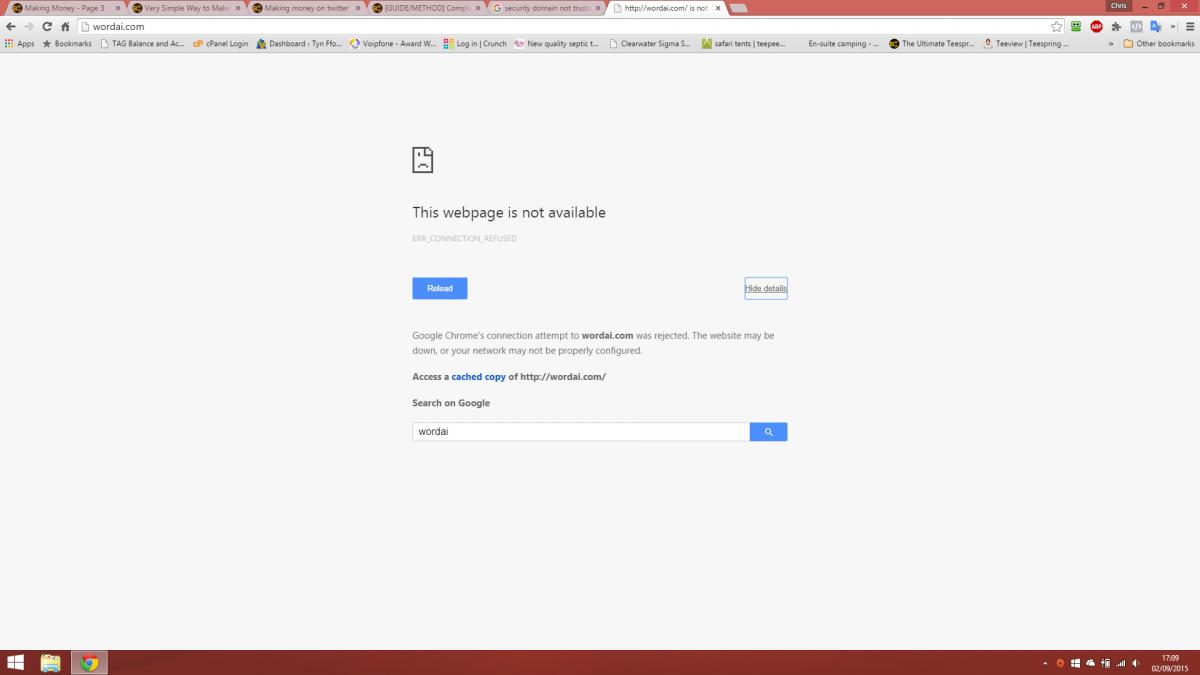Open Log in | Crunch bookmark
This screenshot has height=675, width=1200.
pyautogui.click(x=475, y=44)
